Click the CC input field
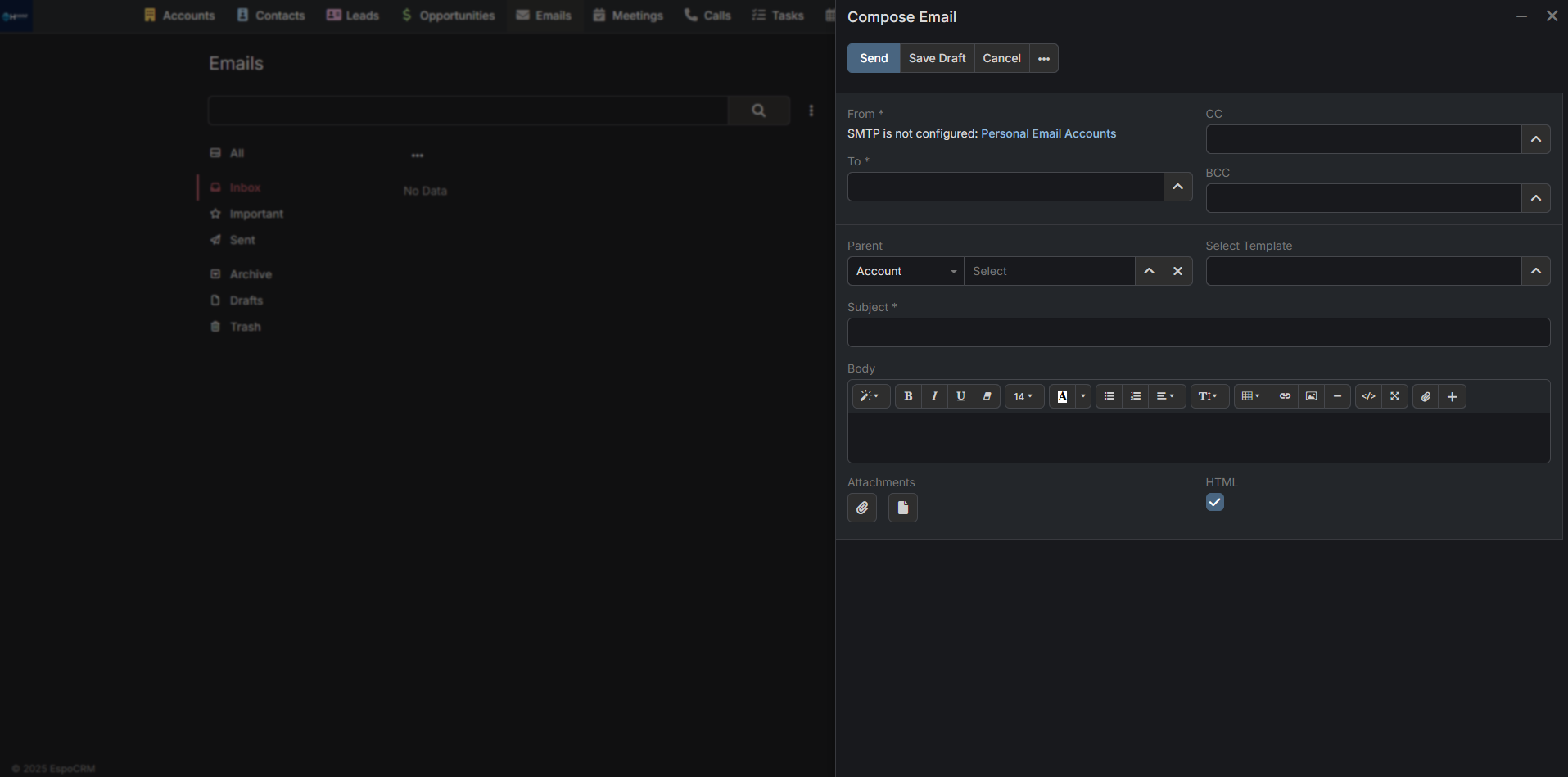The image size is (1568, 777). point(1363,139)
